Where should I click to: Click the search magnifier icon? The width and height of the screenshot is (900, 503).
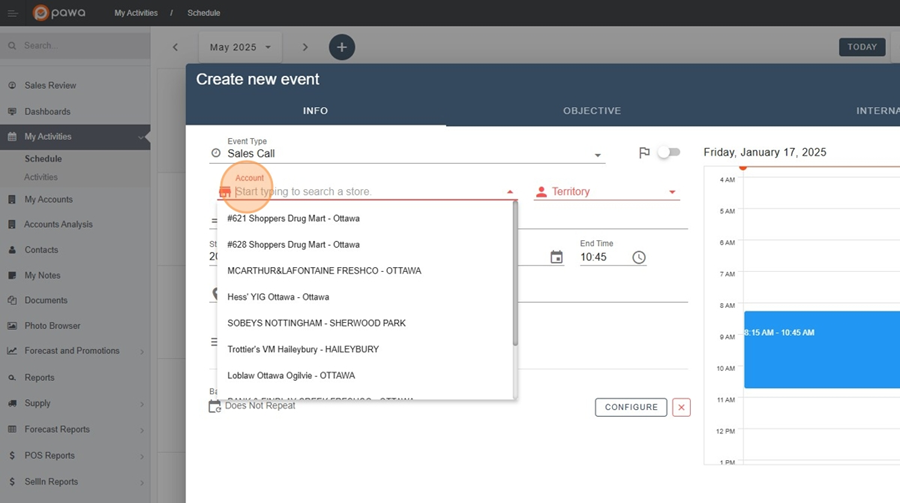coord(12,45)
